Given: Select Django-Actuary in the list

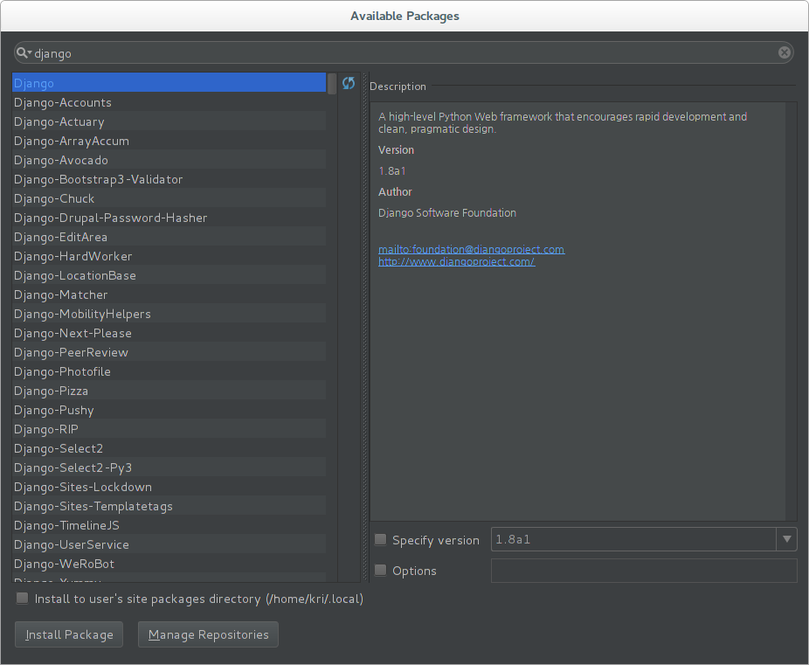Looking at the screenshot, I should coord(169,121).
